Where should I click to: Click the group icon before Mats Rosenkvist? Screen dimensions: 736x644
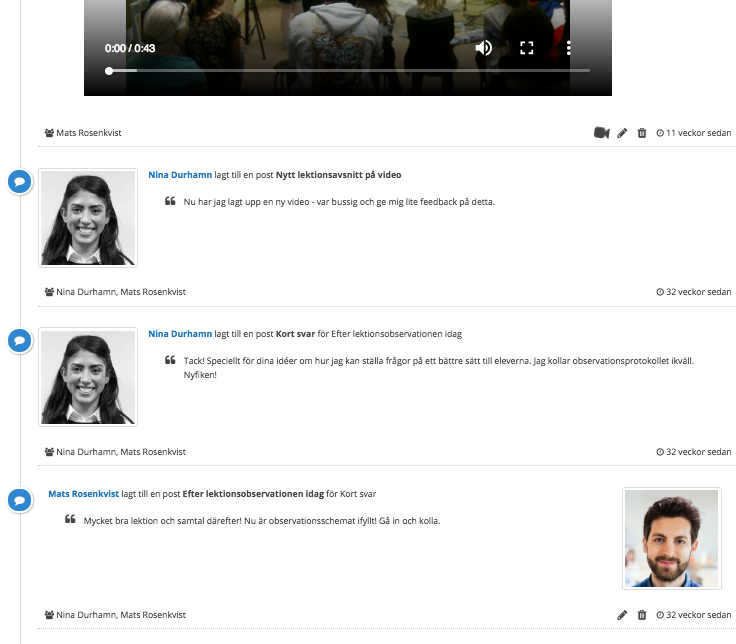click(49, 133)
